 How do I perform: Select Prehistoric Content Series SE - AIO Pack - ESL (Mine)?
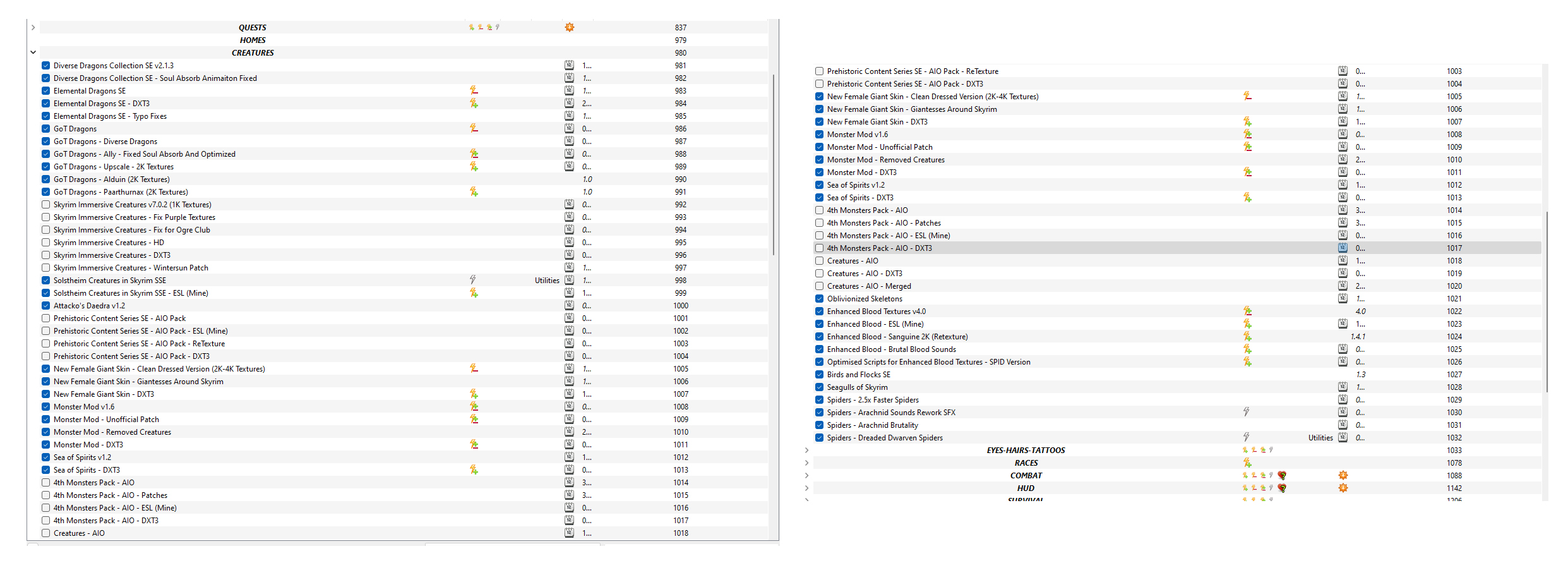404,330
